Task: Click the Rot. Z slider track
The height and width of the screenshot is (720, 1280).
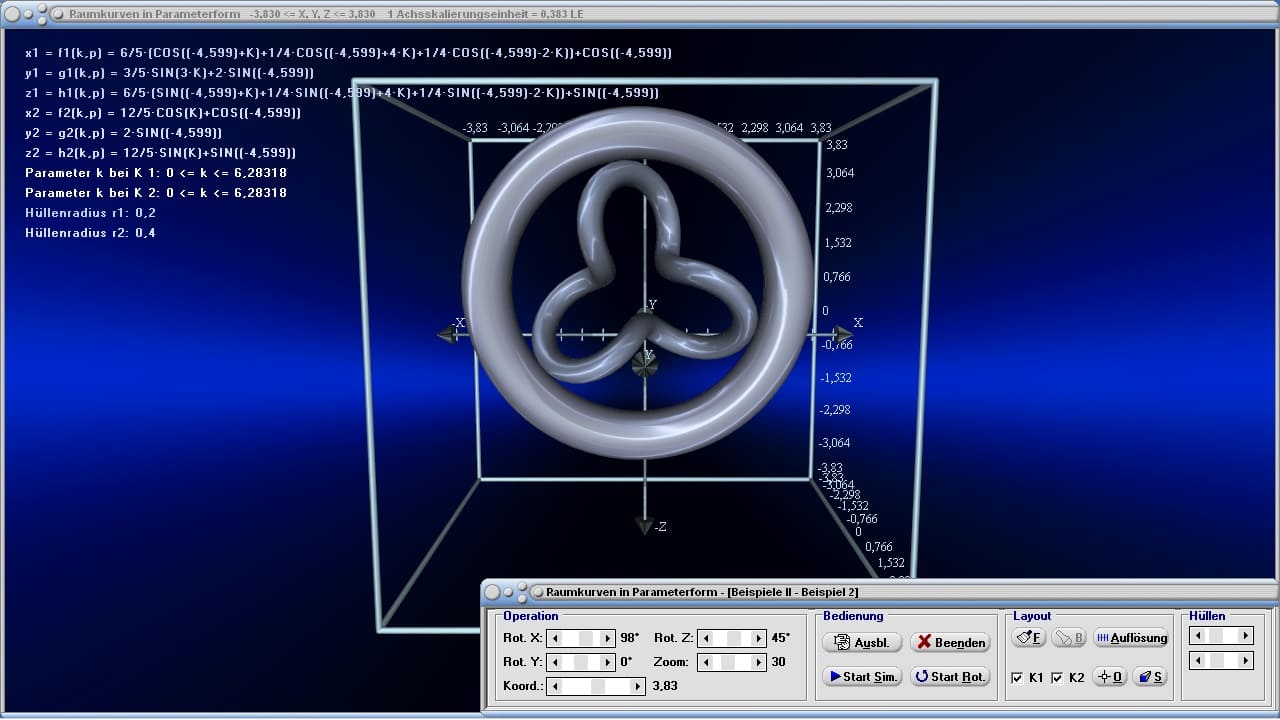Action: [x=732, y=637]
